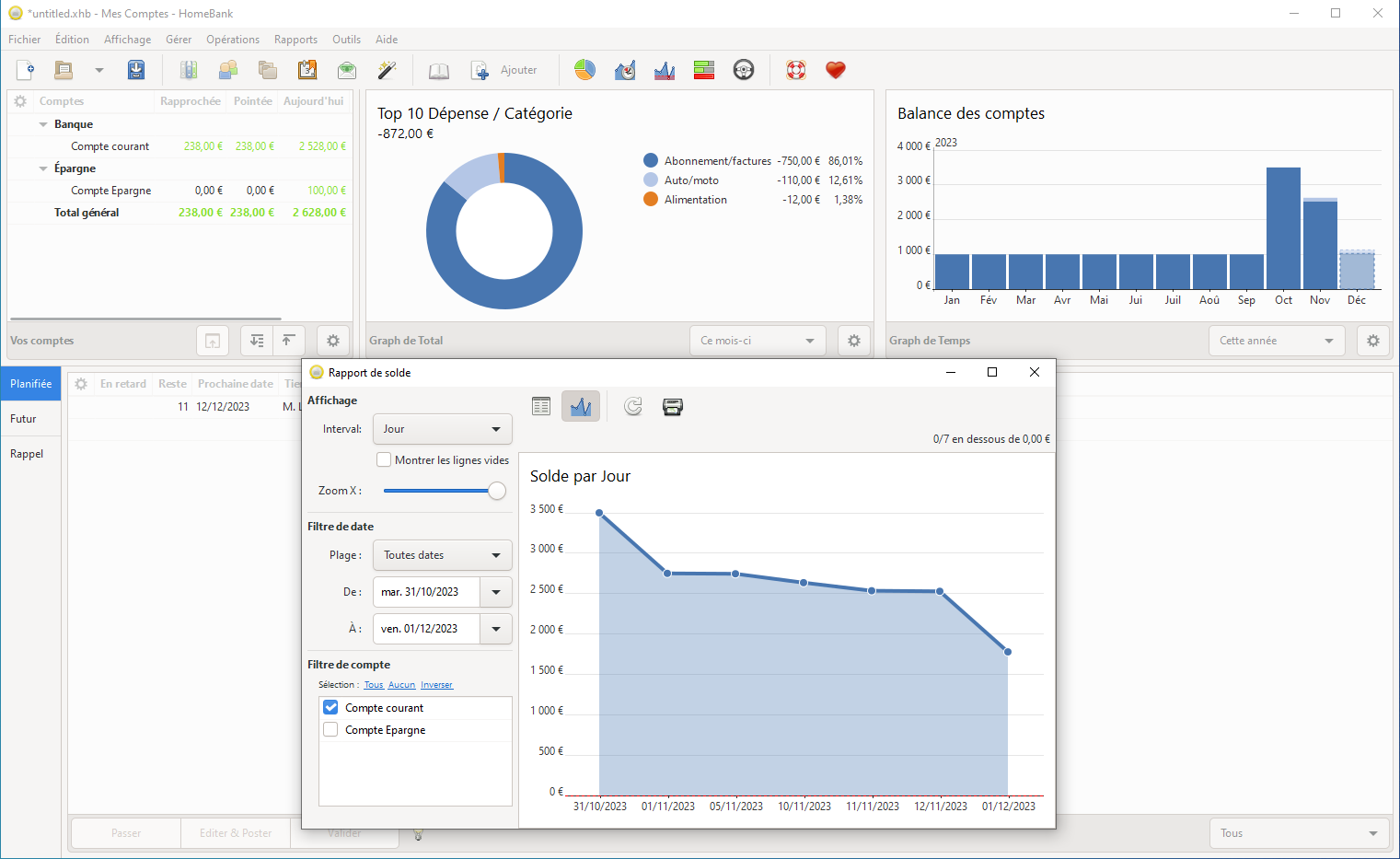Open the lifebuoy help icon

click(x=795, y=70)
